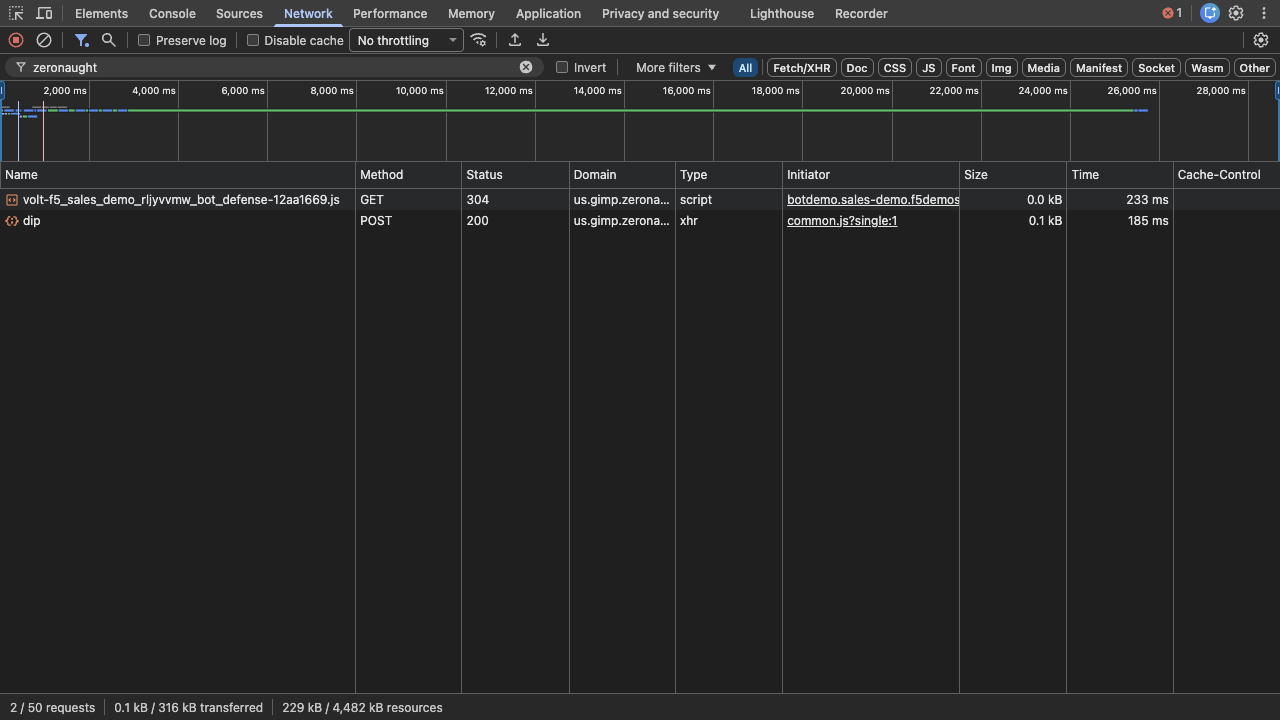
Task: Stop recording network log
Action: pos(15,40)
